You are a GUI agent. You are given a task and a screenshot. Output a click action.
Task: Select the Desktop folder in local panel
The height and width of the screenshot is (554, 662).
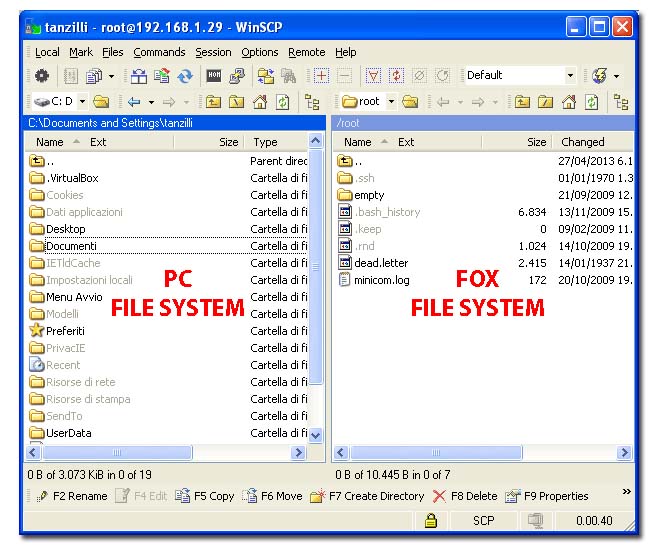[x=65, y=229]
